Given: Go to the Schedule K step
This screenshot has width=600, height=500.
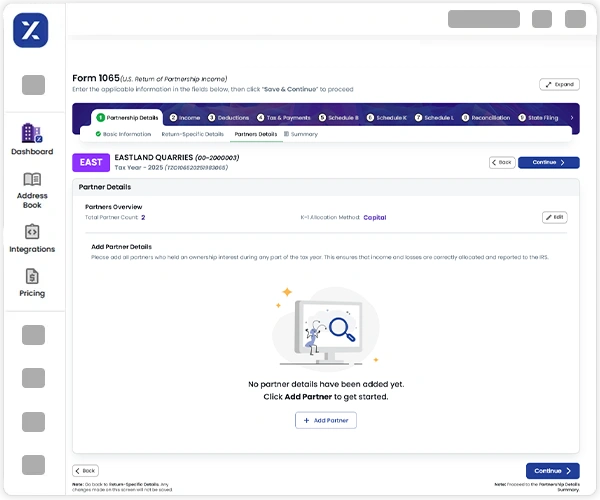Looking at the screenshot, I should pyautogui.click(x=387, y=118).
